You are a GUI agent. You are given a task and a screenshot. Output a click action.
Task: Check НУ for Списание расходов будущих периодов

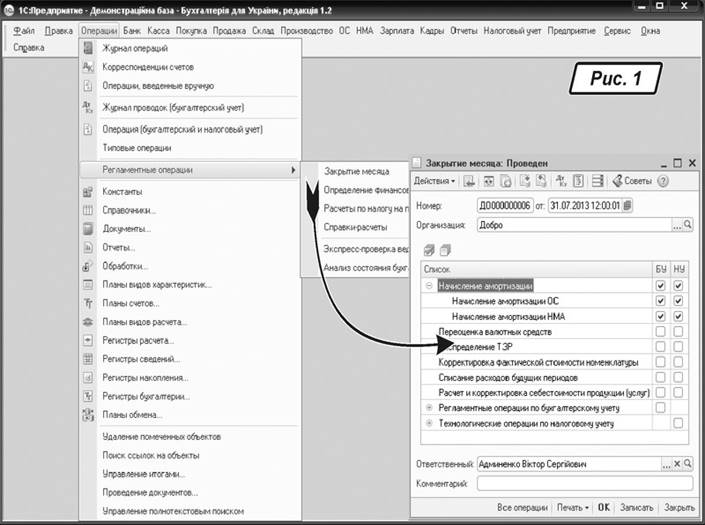pos(678,378)
